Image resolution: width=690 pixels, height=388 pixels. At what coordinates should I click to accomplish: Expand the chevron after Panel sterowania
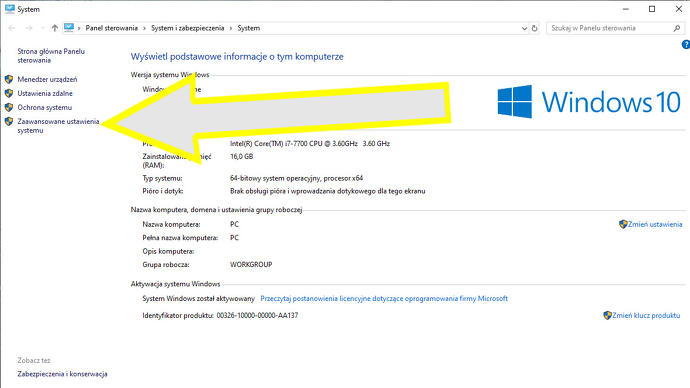coord(144,28)
